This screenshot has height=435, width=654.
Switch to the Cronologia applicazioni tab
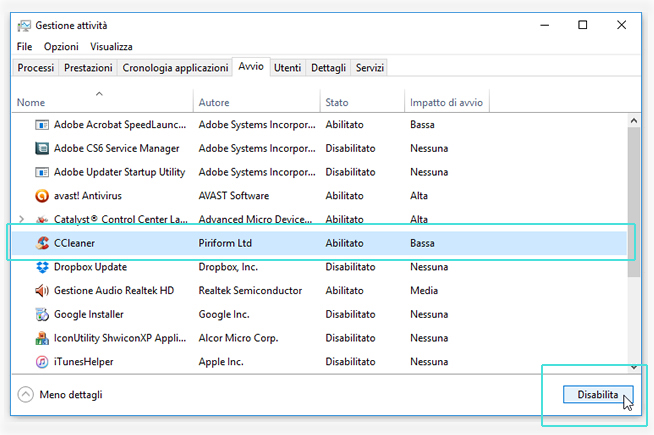(x=175, y=68)
